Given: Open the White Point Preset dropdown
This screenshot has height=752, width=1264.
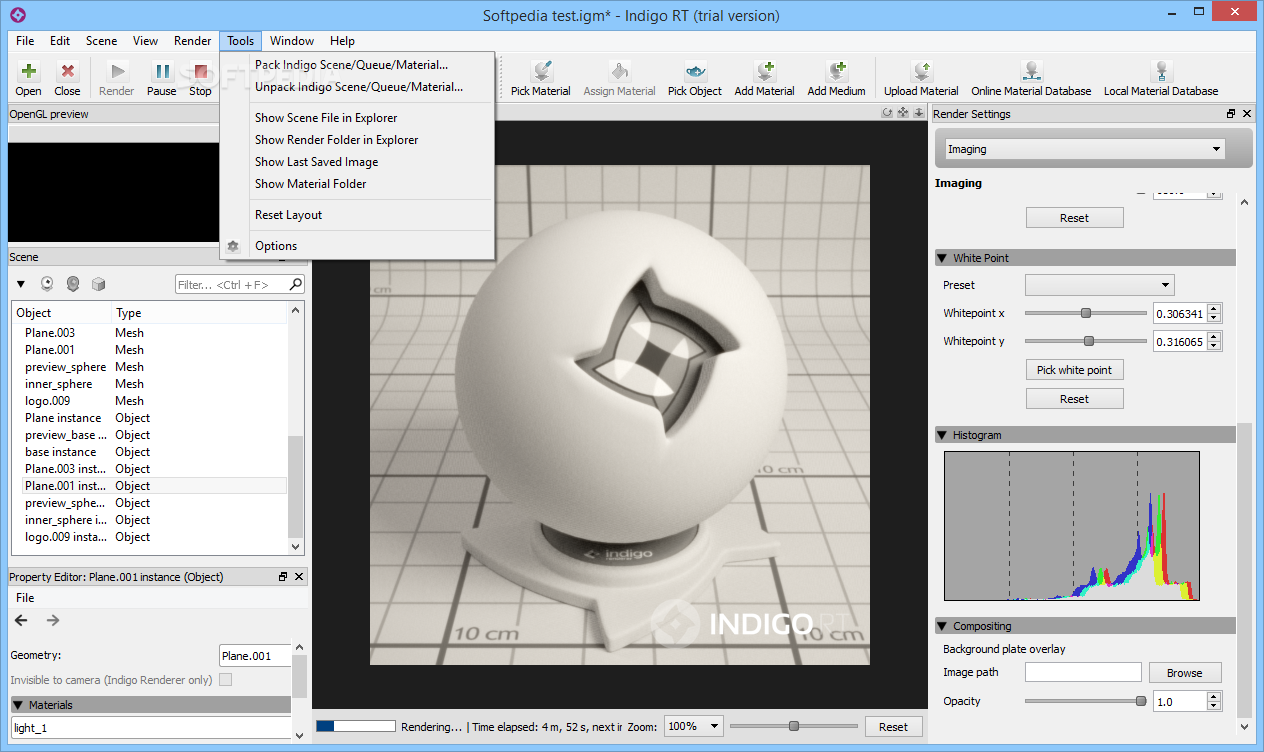Looking at the screenshot, I should point(1100,285).
